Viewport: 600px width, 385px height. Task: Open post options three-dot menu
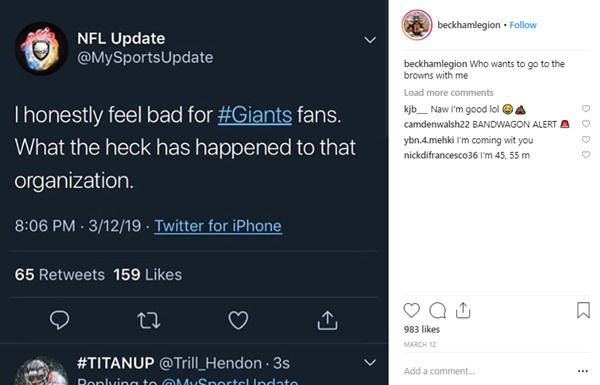coord(583,371)
